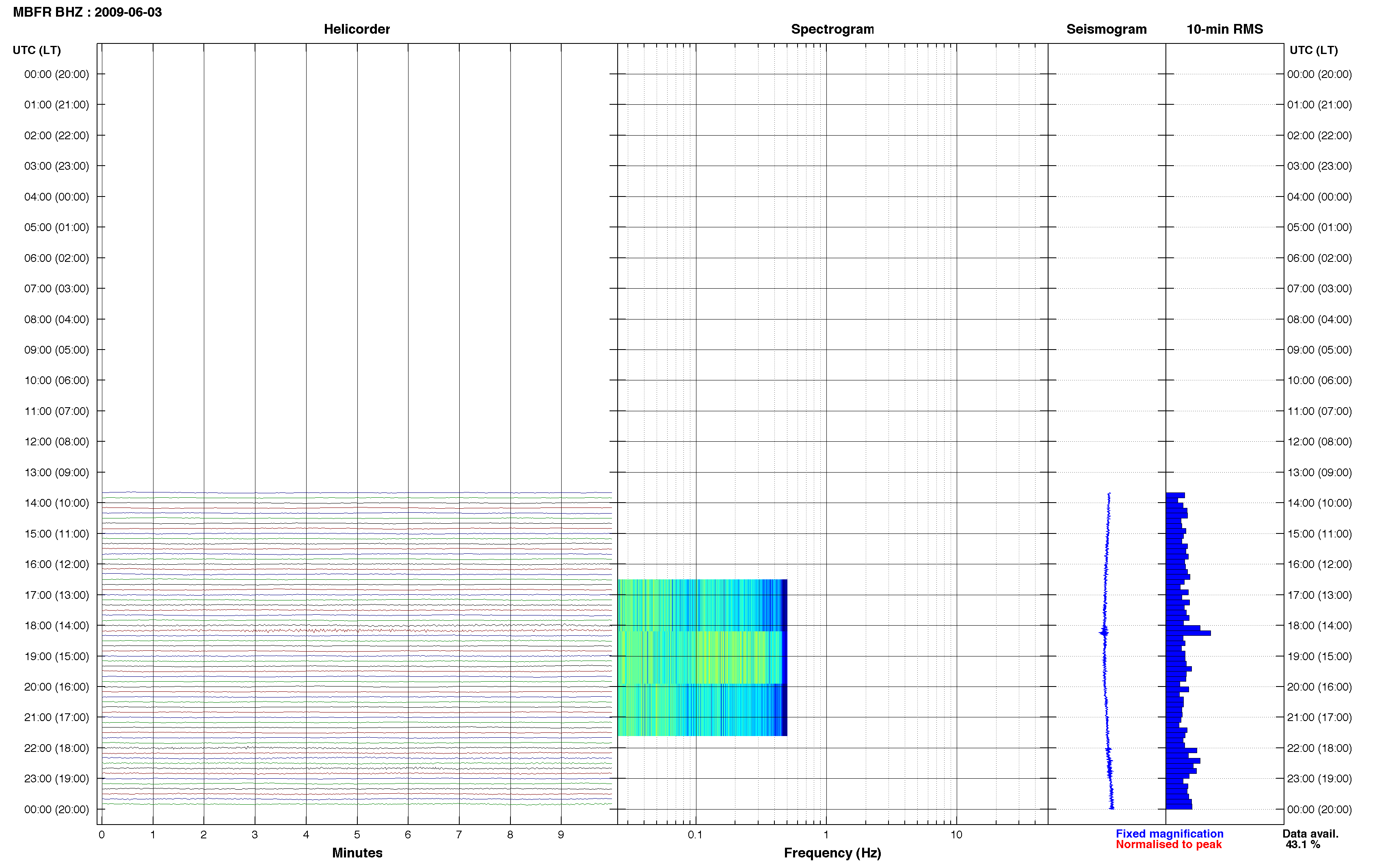
Task: Click left time label '22:00 (18:00)'
Action: tap(57, 748)
